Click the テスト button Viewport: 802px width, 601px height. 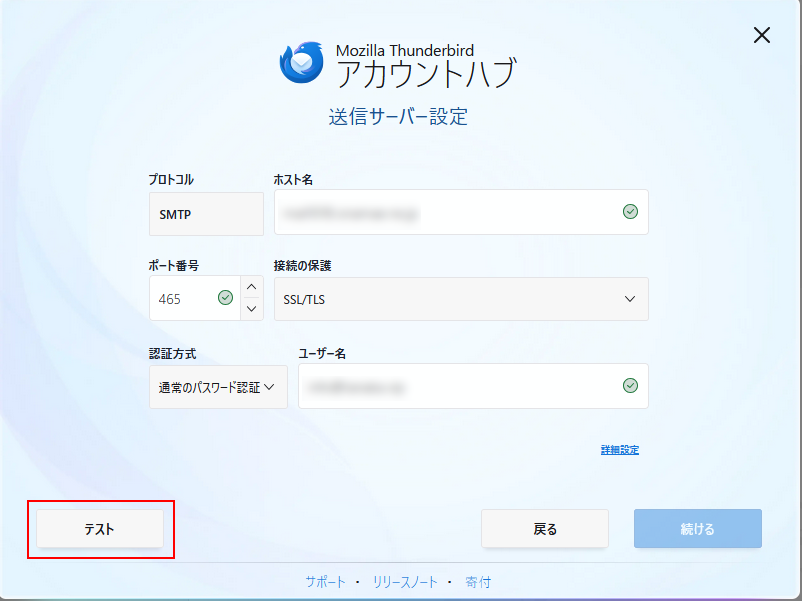(x=100, y=528)
